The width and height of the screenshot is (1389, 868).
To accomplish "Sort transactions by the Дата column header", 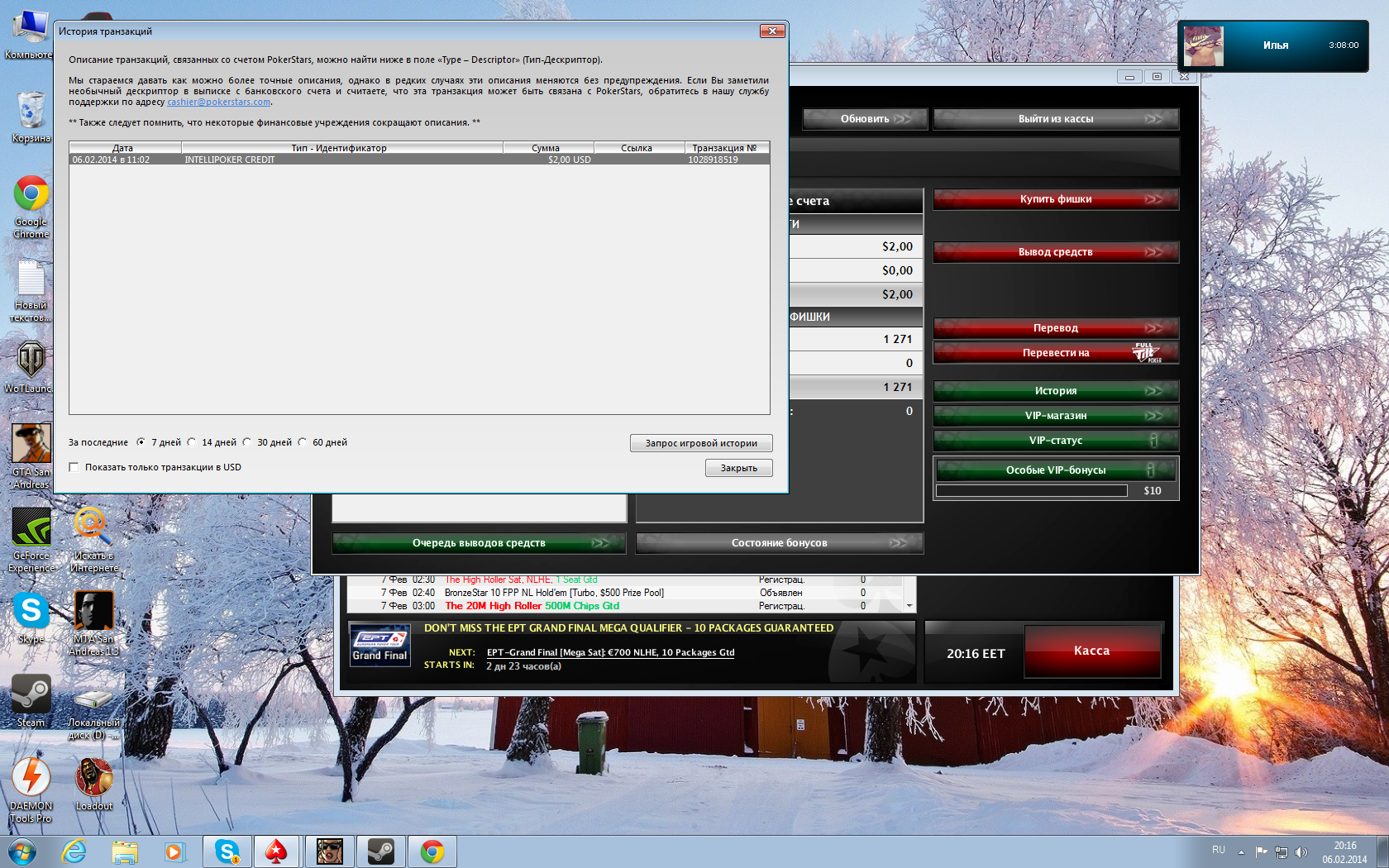I will point(125,148).
